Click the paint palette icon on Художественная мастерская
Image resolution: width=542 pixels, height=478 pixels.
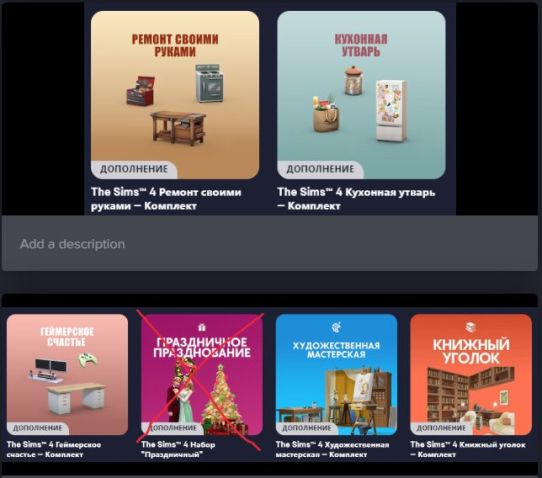tap(336, 327)
